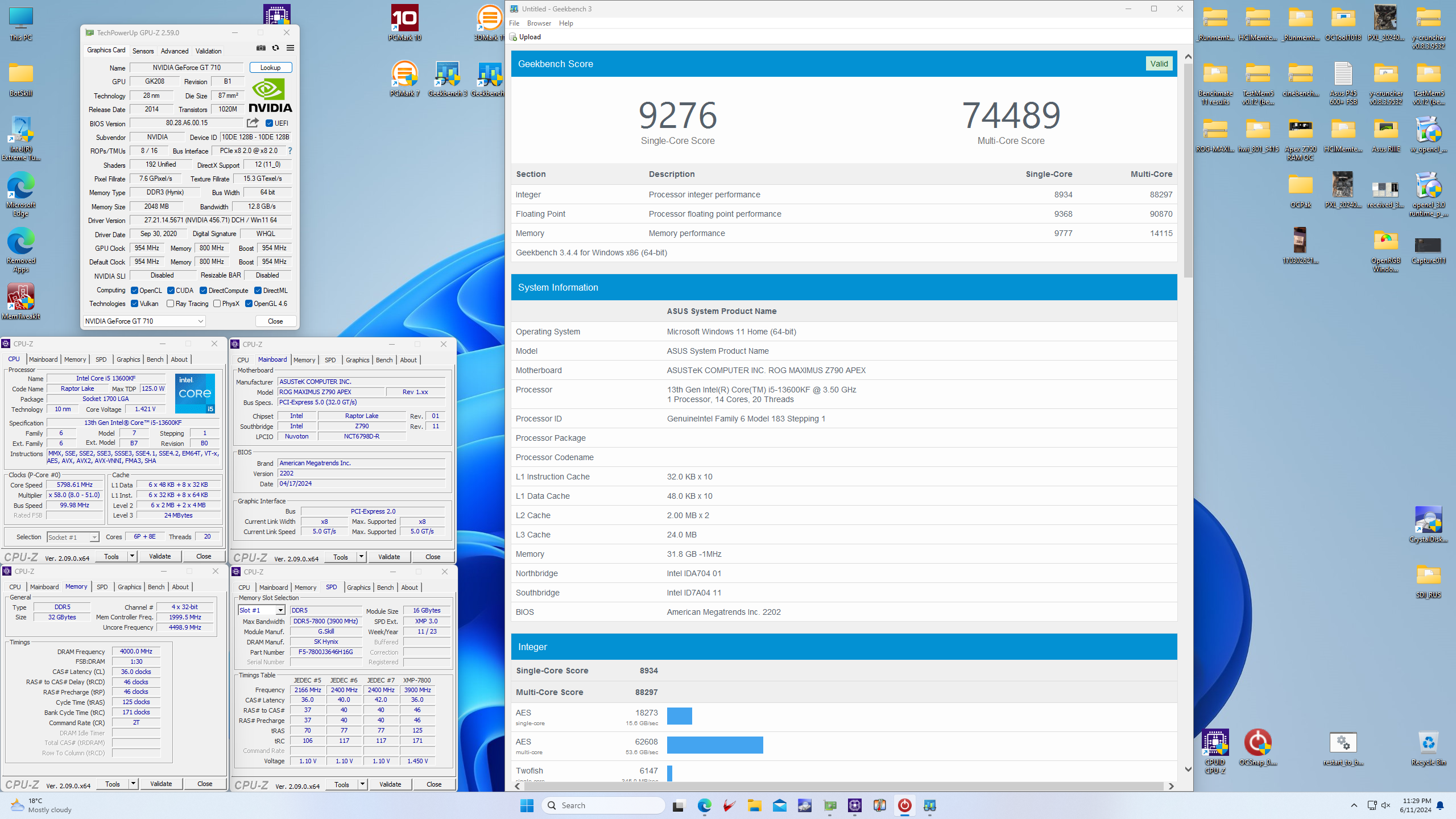The width and height of the screenshot is (1456, 819).
Task: Open the OpenRGB Windows folder icon
Action: (1386, 250)
